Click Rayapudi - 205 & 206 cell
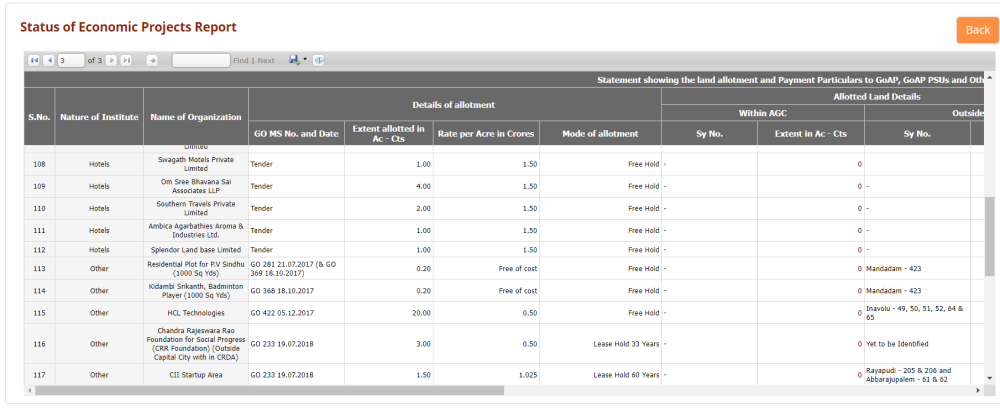The image size is (1000, 415). point(917,375)
